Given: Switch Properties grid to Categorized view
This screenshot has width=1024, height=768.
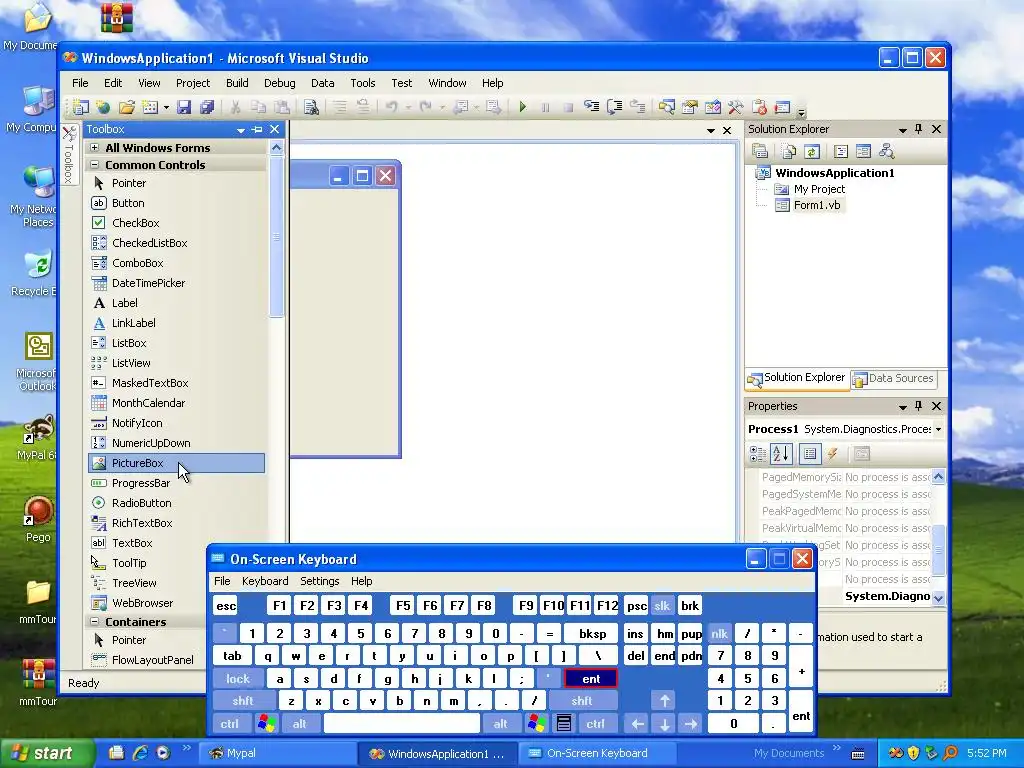Looking at the screenshot, I should pos(758,453).
